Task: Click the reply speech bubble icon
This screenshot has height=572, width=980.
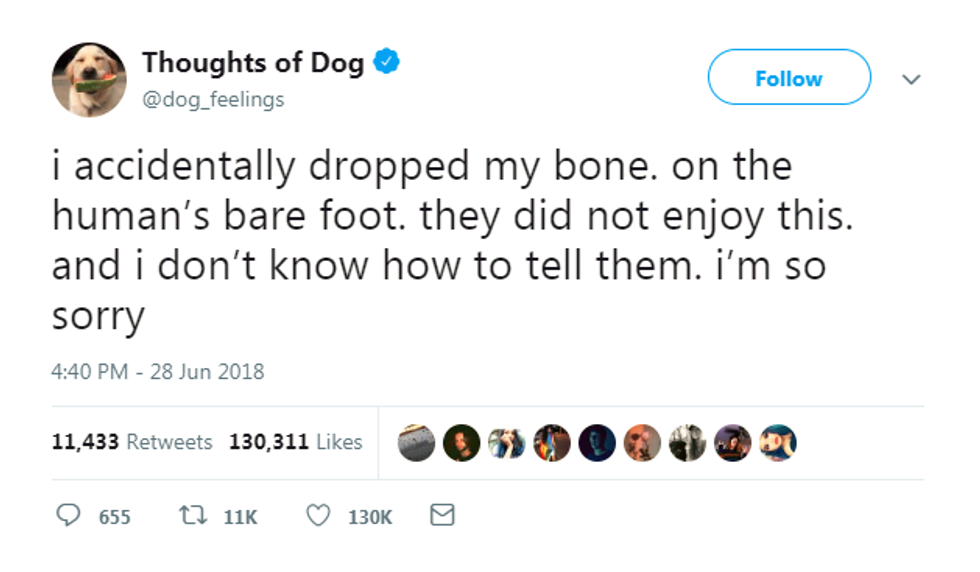Action: [x=69, y=516]
